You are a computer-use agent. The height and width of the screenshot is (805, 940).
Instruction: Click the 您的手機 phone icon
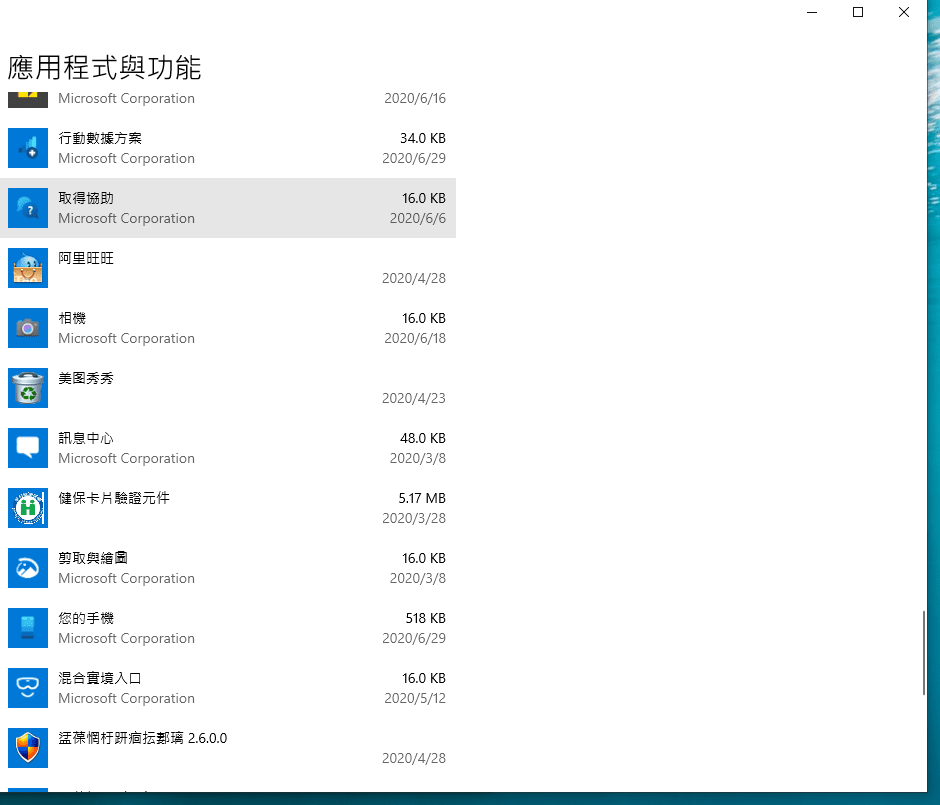(x=28, y=628)
